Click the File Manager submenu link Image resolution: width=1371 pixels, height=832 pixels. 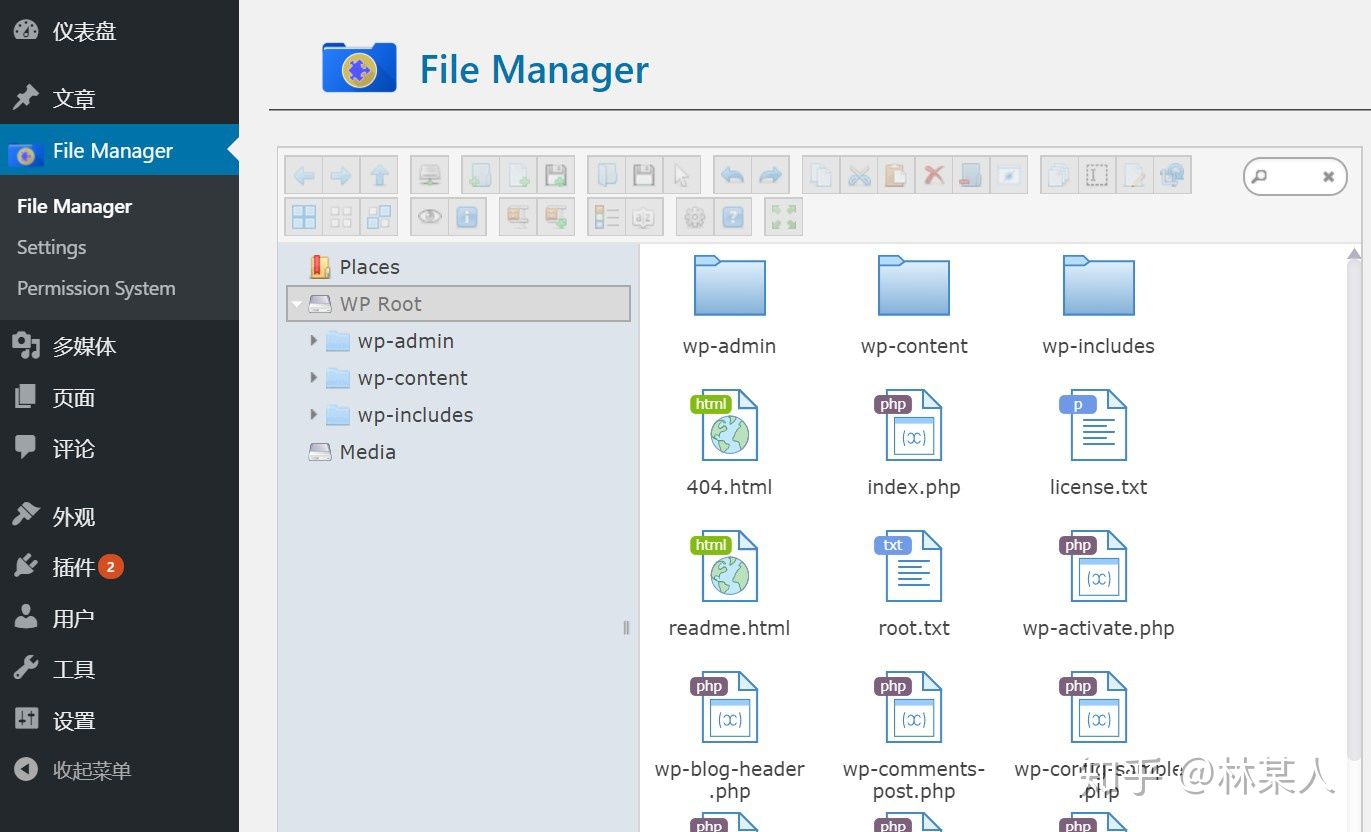click(75, 206)
